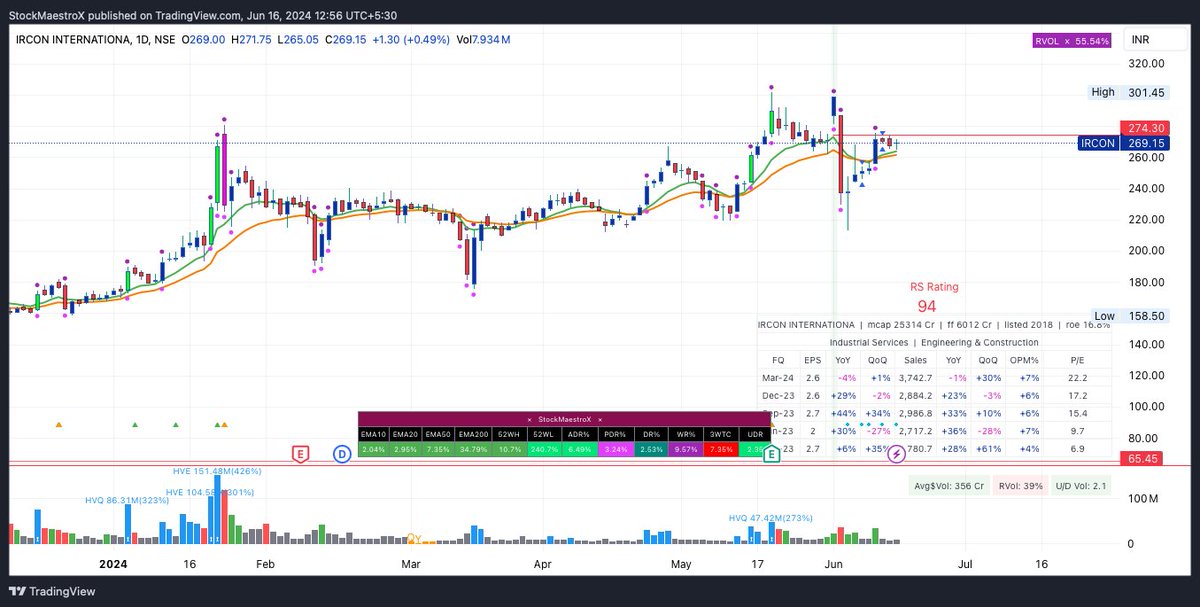Click the Apr label on time axis
Viewport: 1200px width, 607px height.
click(543, 565)
